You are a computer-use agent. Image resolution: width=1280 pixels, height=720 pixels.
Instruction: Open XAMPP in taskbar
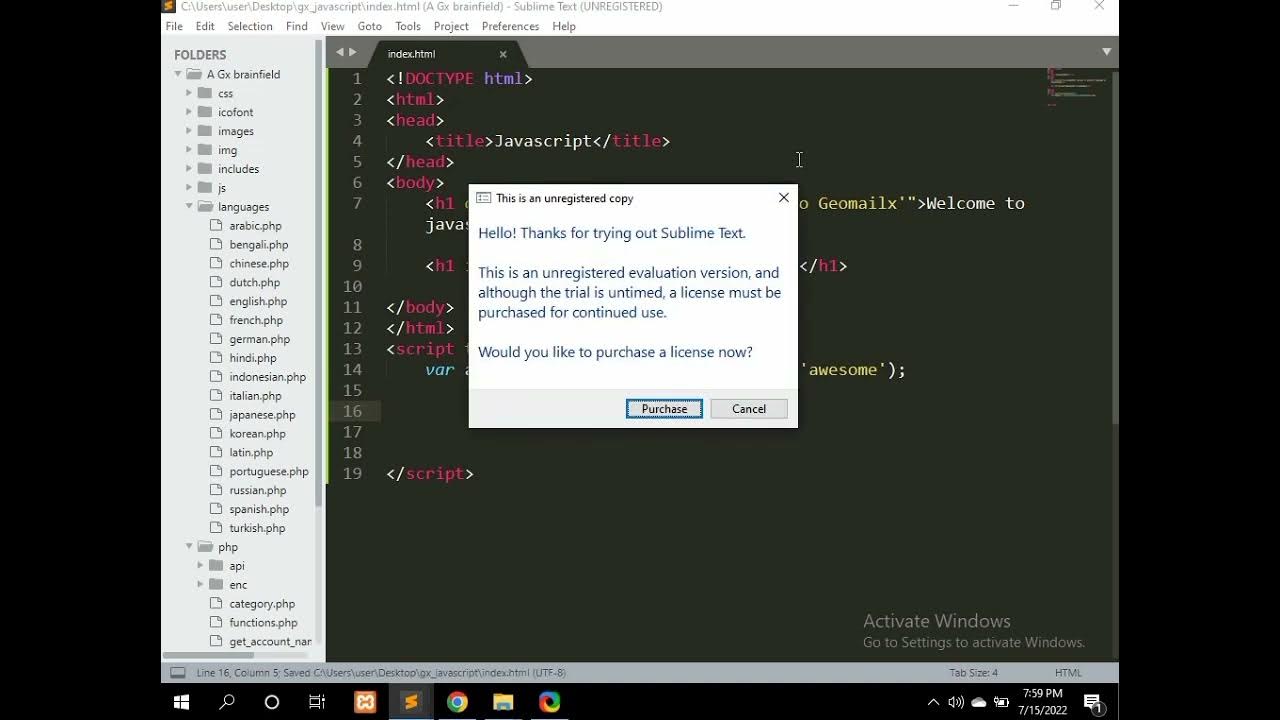click(x=365, y=702)
